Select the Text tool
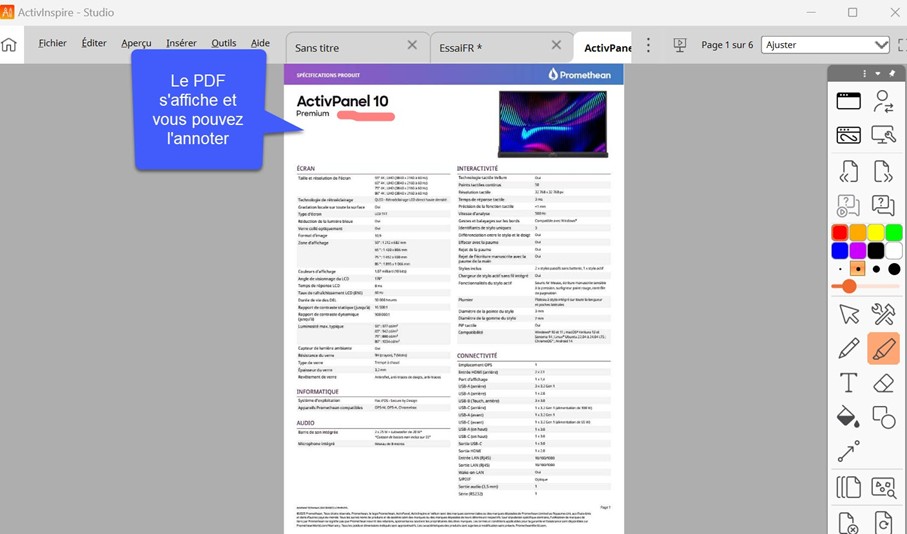The height and width of the screenshot is (534, 907). [x=849, y=382]
